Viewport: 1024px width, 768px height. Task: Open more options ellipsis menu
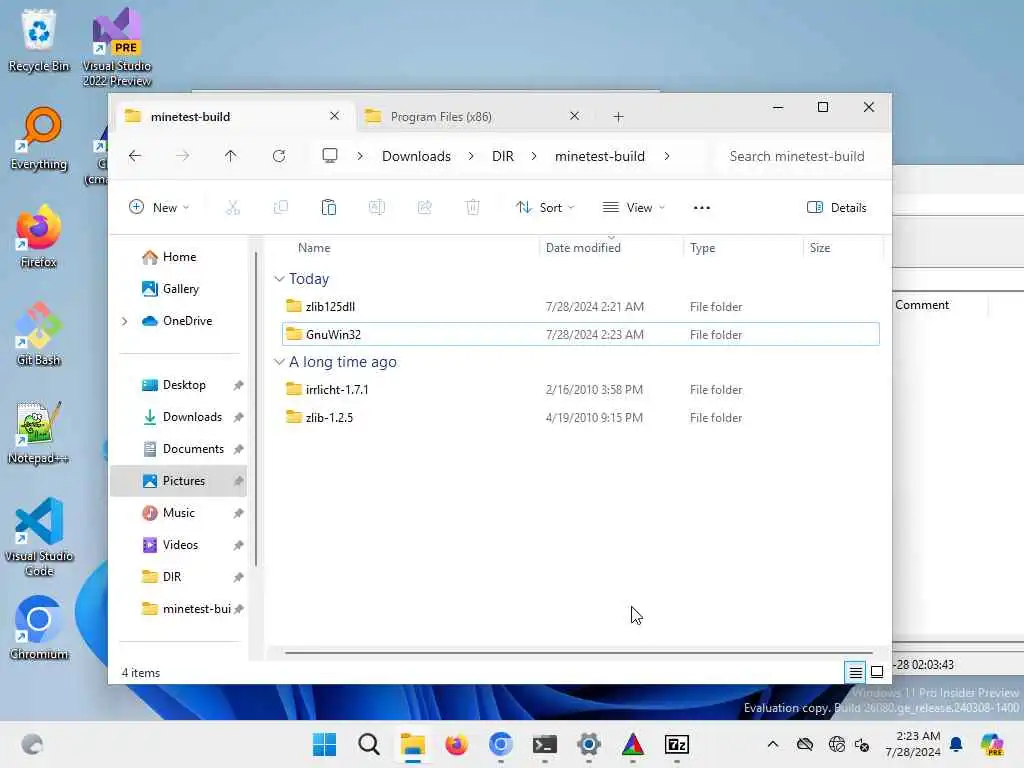pos(702,208)
